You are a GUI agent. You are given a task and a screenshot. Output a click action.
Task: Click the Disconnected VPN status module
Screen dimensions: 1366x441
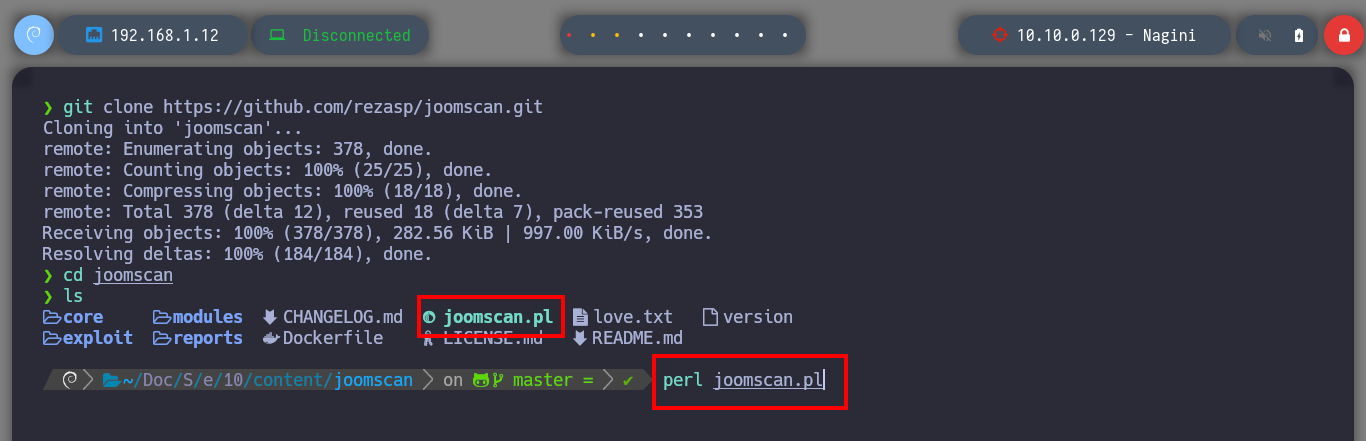point(340,35)
